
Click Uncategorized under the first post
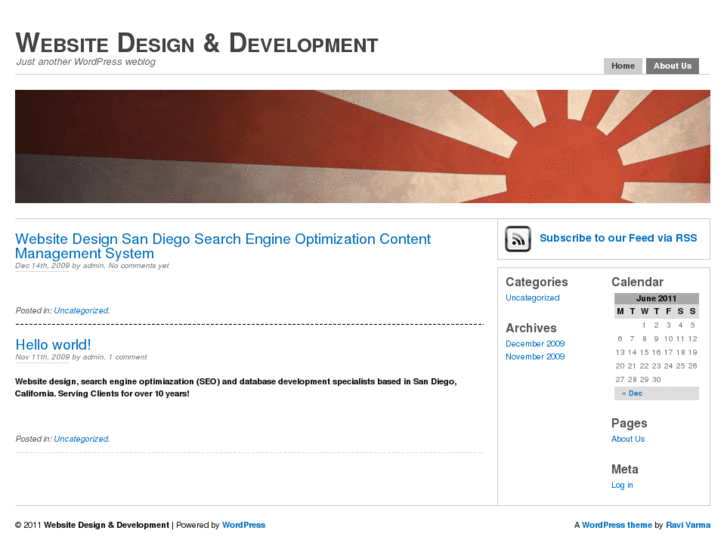pos(81,311)
